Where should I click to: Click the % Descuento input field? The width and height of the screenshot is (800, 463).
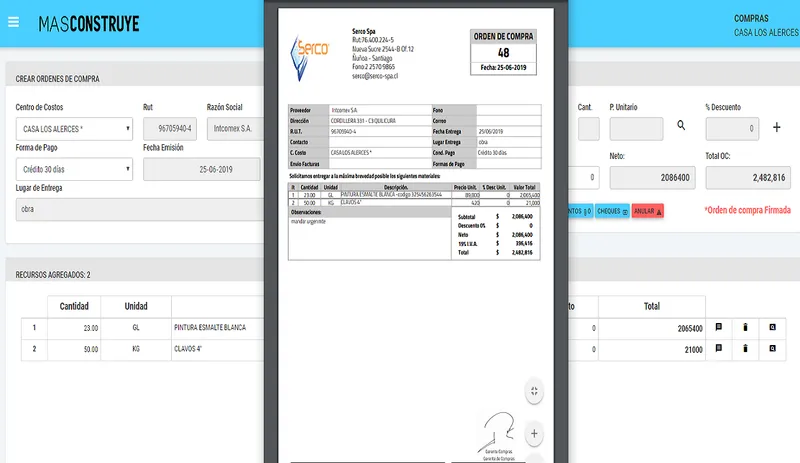click(732, 129)
